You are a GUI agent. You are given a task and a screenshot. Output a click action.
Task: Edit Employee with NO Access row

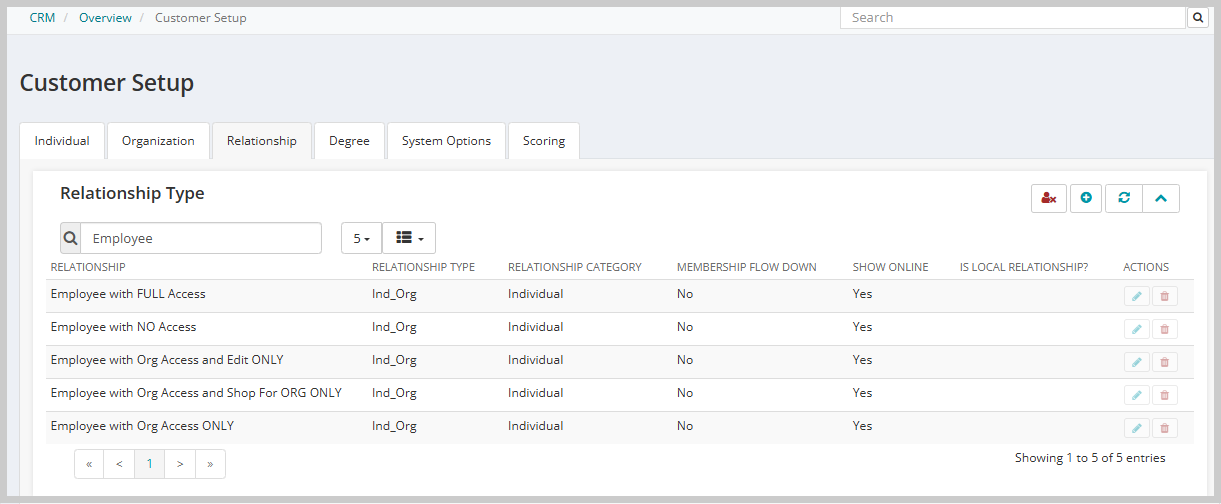[x=1136, y=329]
